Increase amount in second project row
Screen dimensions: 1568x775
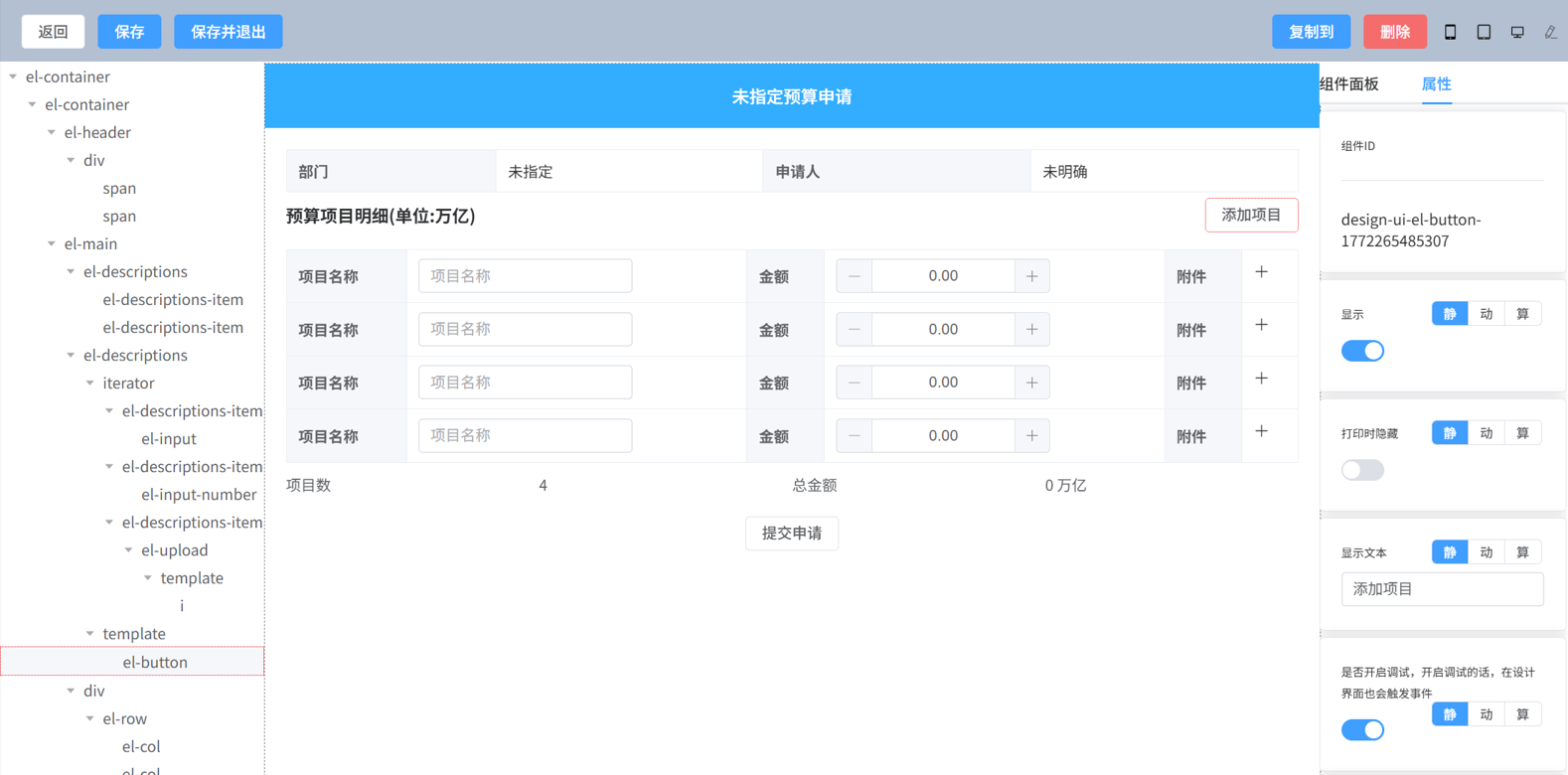point(1031,329)
